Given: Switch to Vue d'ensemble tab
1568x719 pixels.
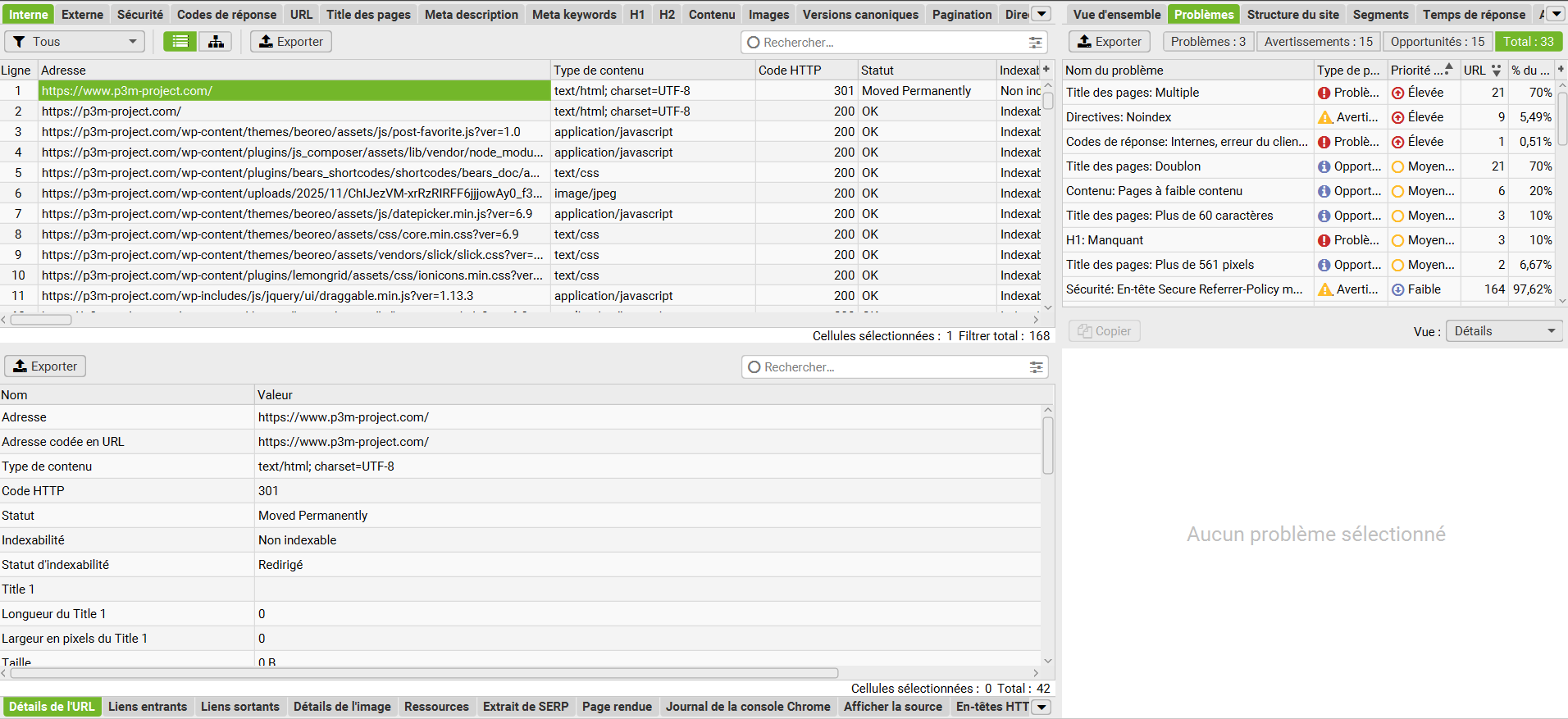Looking at the screenshot, I should (1117, 15).
